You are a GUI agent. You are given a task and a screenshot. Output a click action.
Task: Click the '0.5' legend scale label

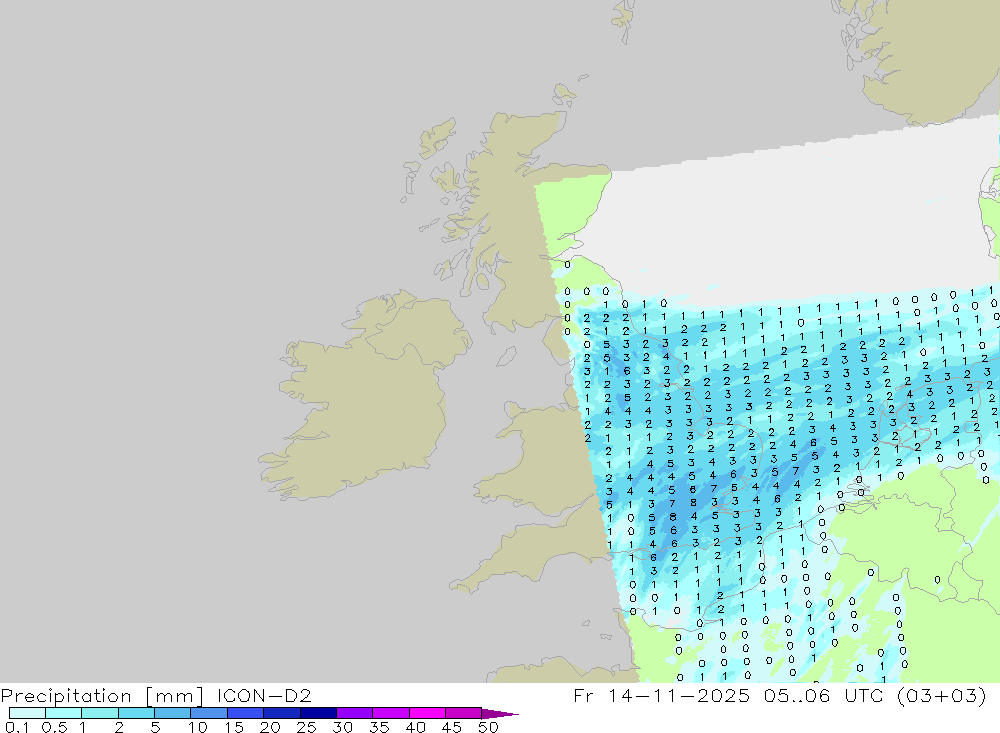click(54, 727)
